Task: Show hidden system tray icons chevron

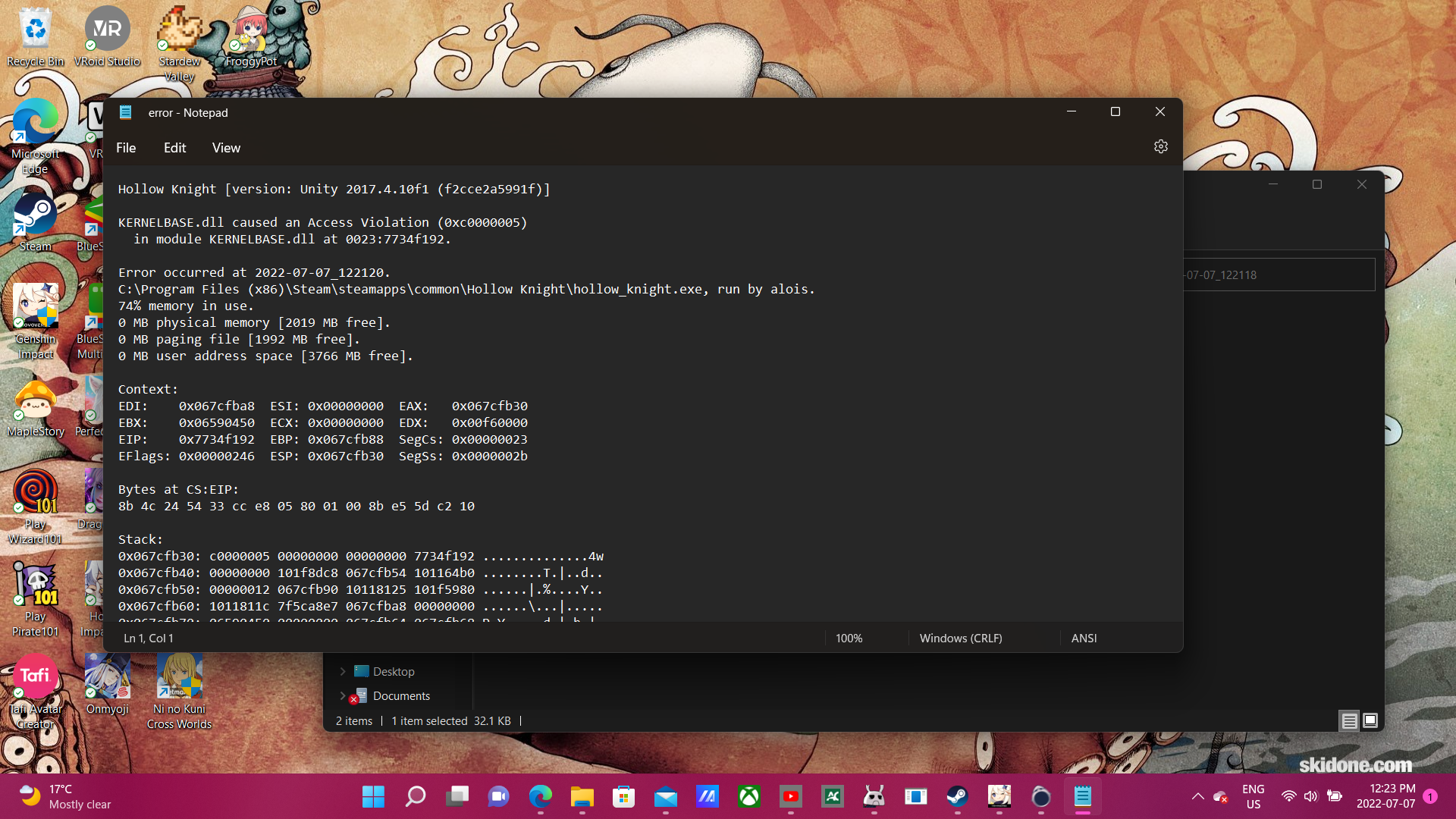Action: click(x=1197, y=796)
